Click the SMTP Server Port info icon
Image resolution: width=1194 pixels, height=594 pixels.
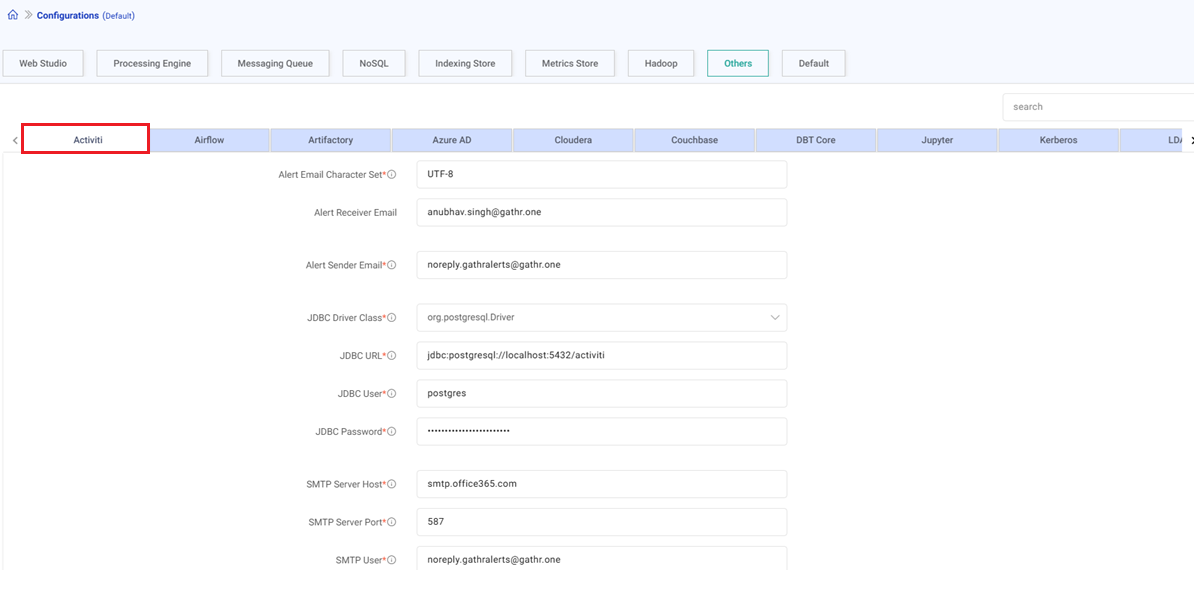coord(392,521)
